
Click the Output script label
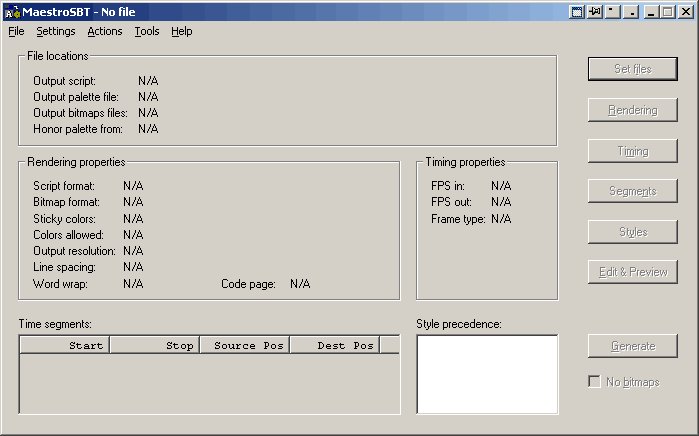click(x=64, y=81)
